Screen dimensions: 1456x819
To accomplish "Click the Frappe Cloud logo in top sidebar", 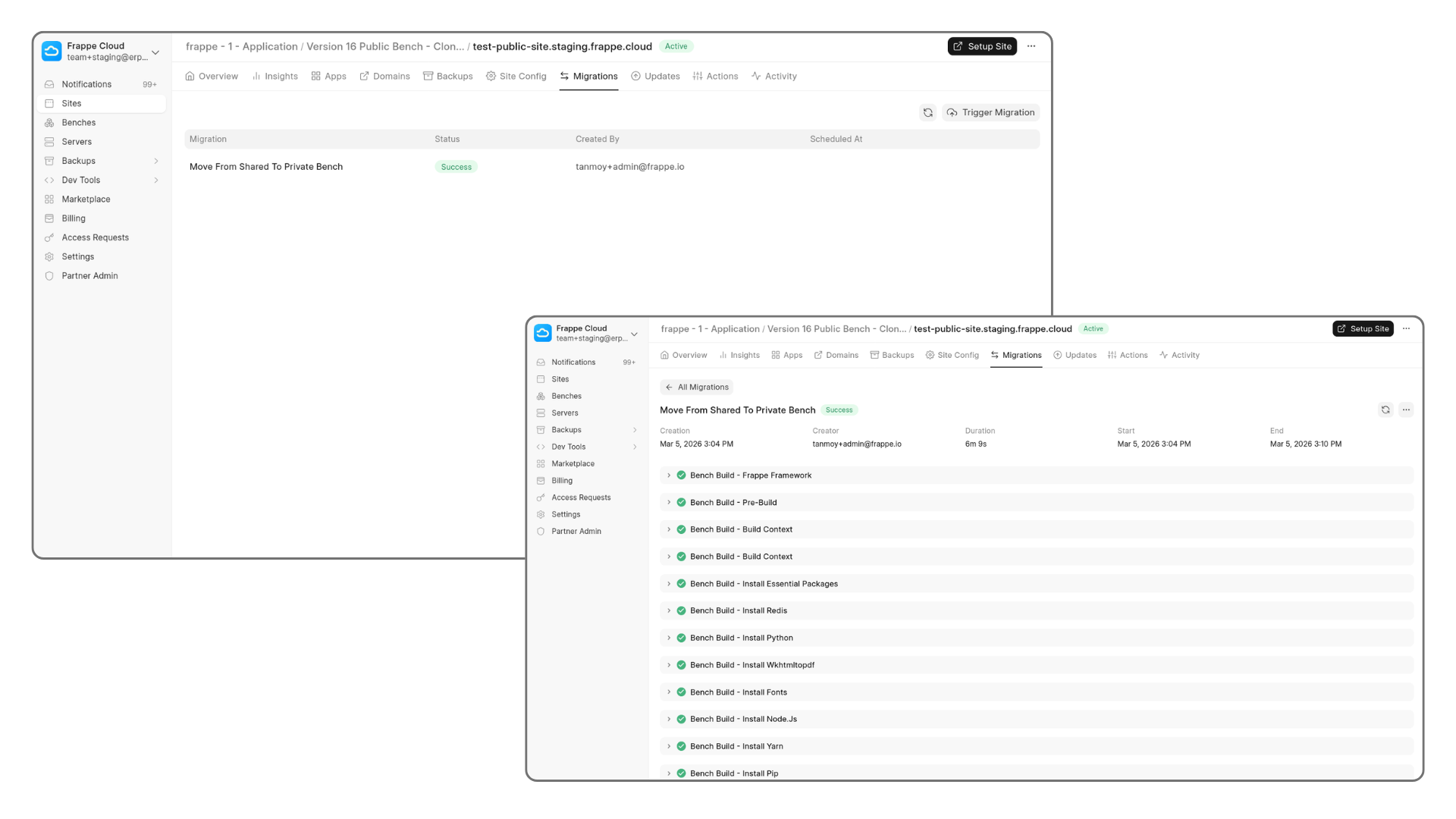I will (52, 51).
